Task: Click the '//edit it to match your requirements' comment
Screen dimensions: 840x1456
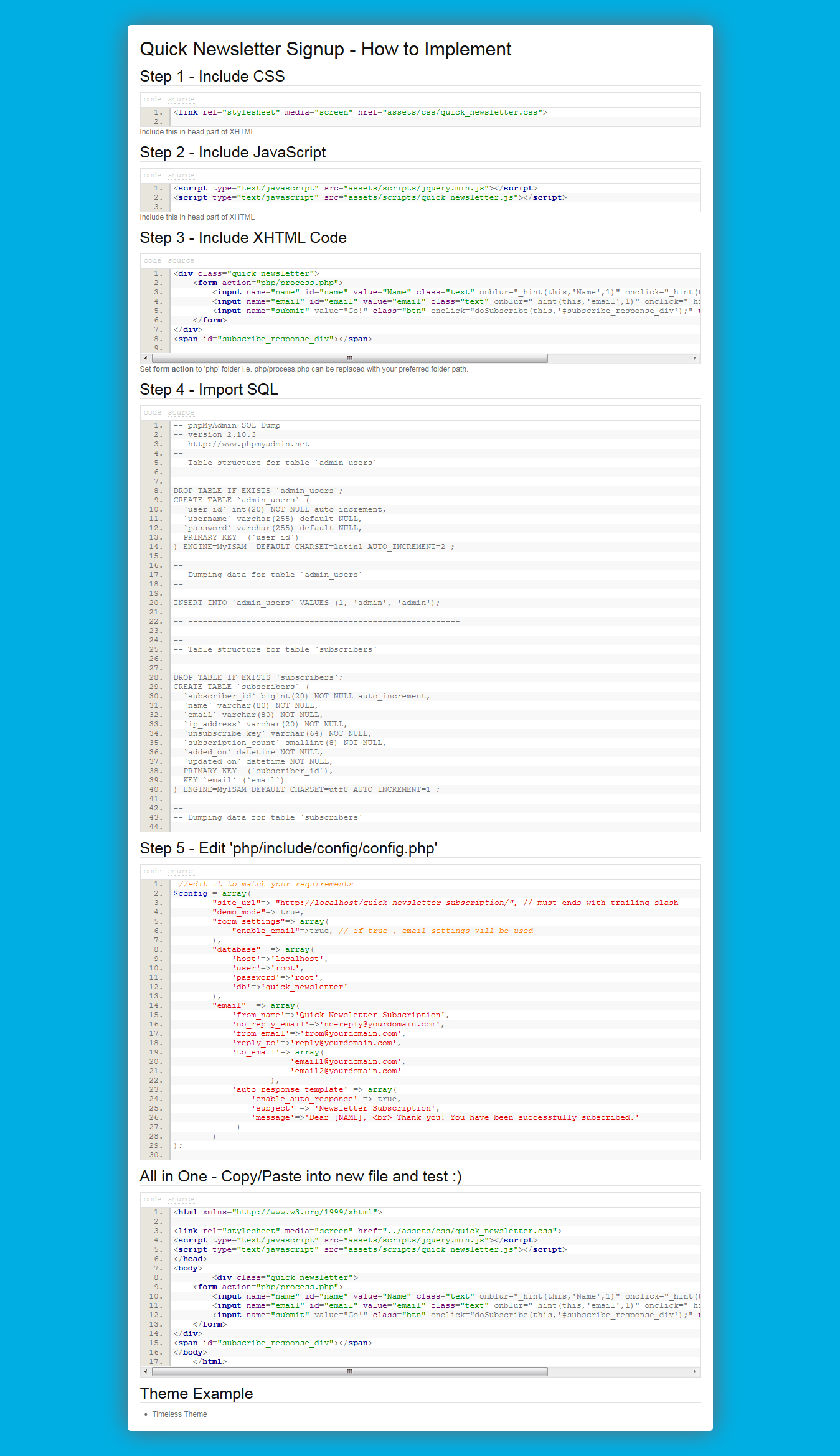Action: [x=266, y=885]
